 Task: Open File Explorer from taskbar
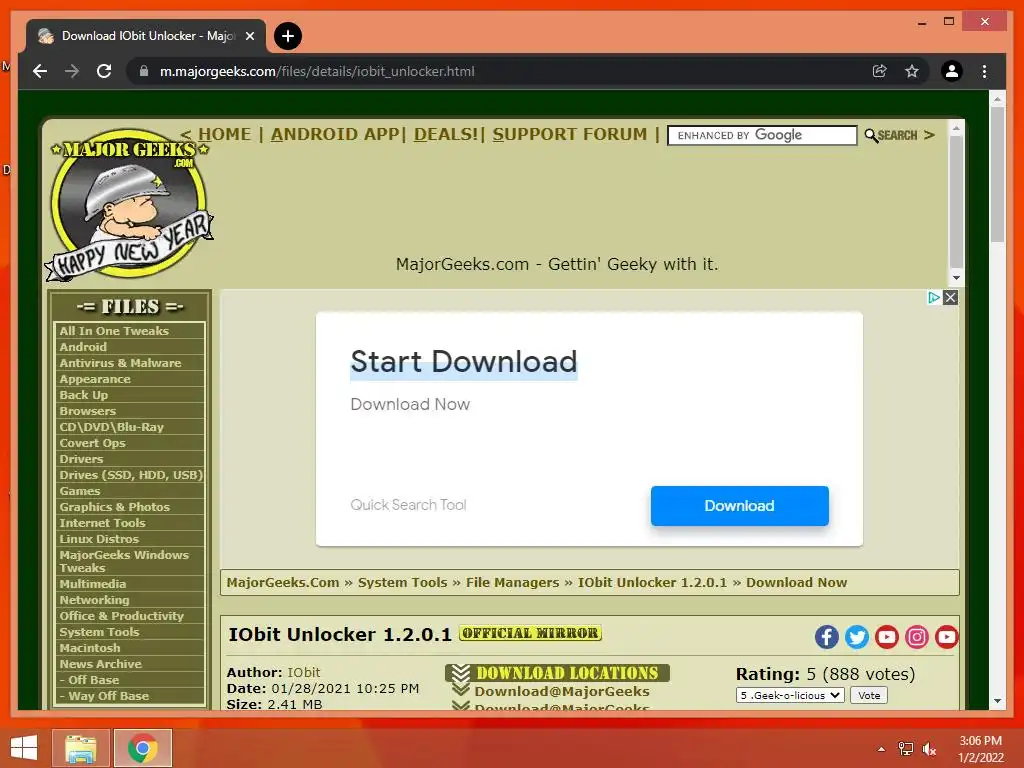80,748
